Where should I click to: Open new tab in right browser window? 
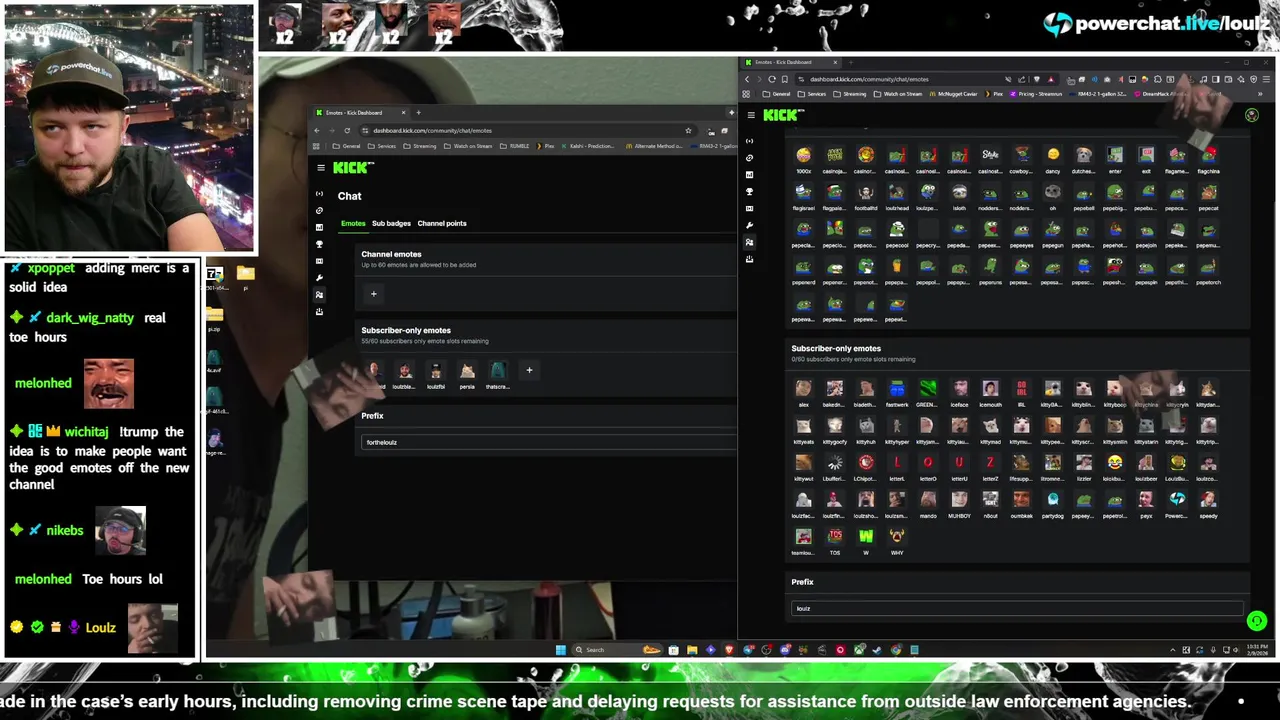850,62
